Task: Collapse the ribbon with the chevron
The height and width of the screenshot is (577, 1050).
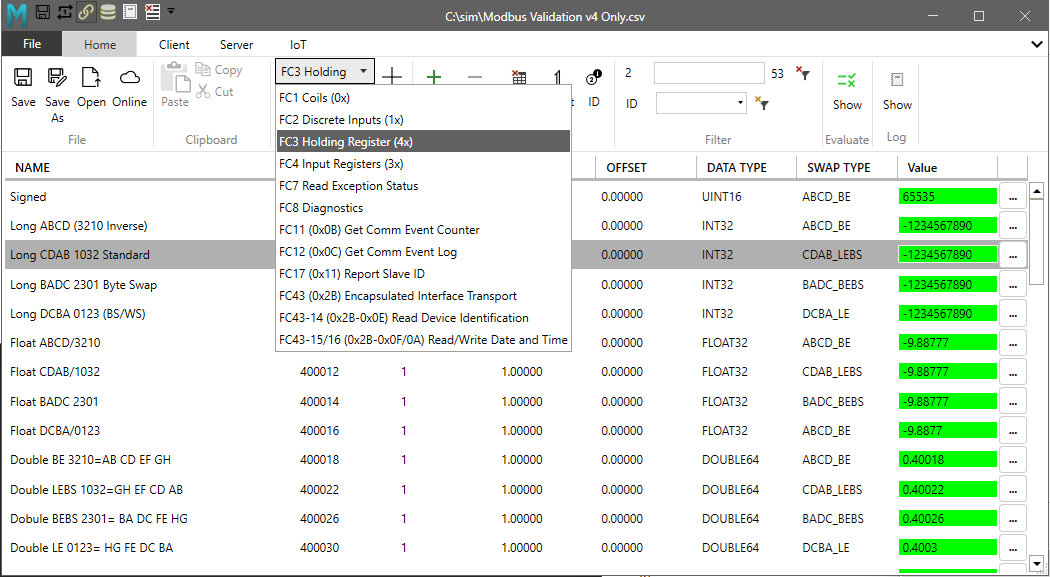Action: pyautogui.click(x=1036, y=45)
